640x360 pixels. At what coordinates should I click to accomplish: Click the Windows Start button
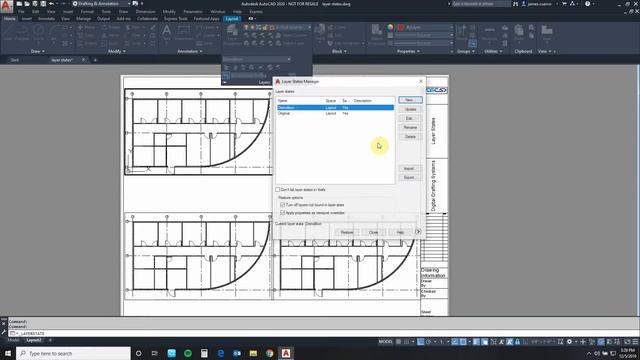[x=8, y=353]
